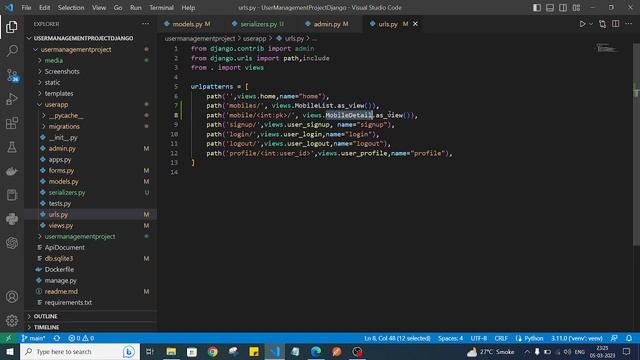This screenshot has height=360, width=640.
Task: Click the main branch in status bar
Action: click(33, 338)
